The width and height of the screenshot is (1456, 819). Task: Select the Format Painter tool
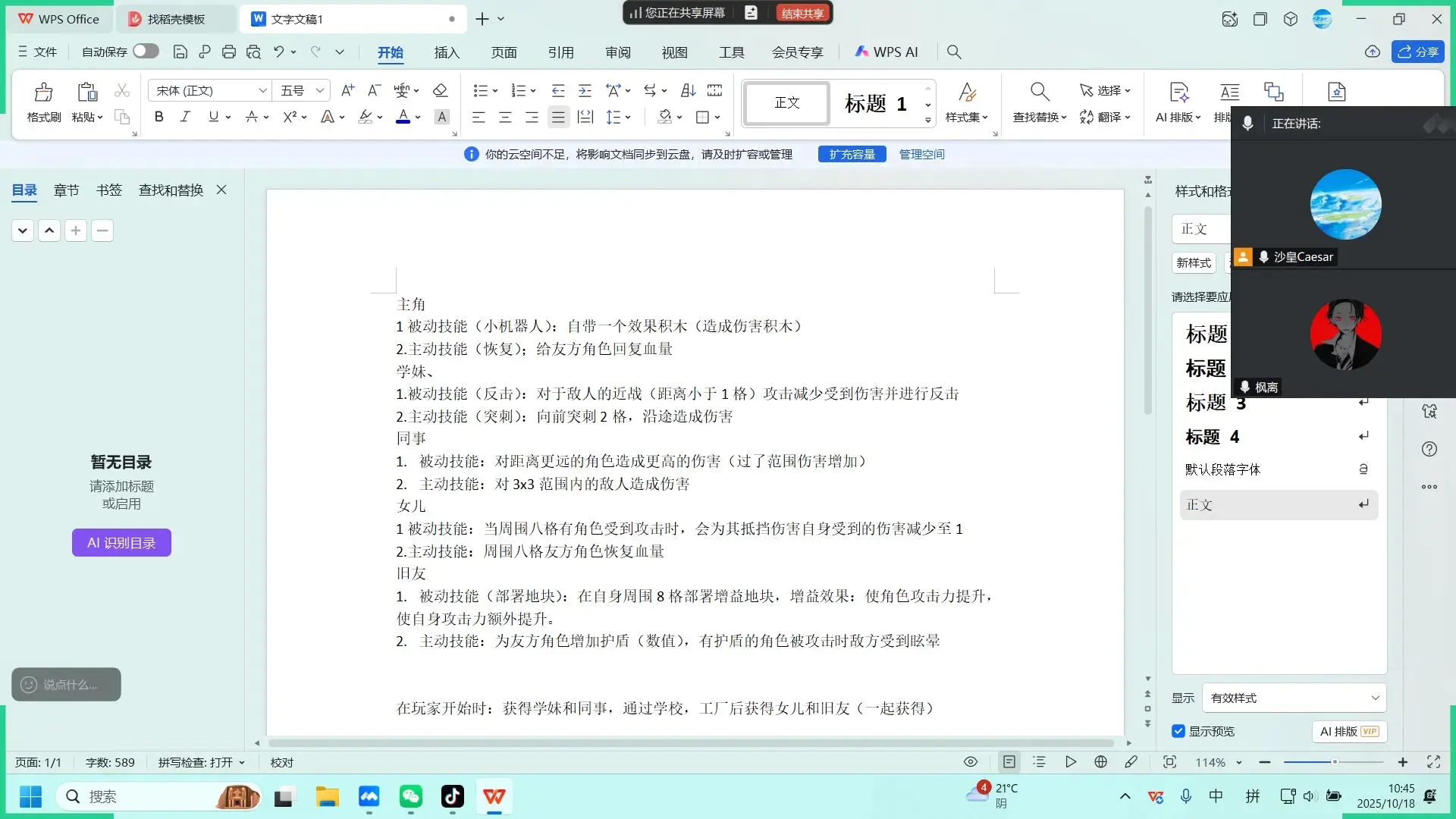click(43, 101)
